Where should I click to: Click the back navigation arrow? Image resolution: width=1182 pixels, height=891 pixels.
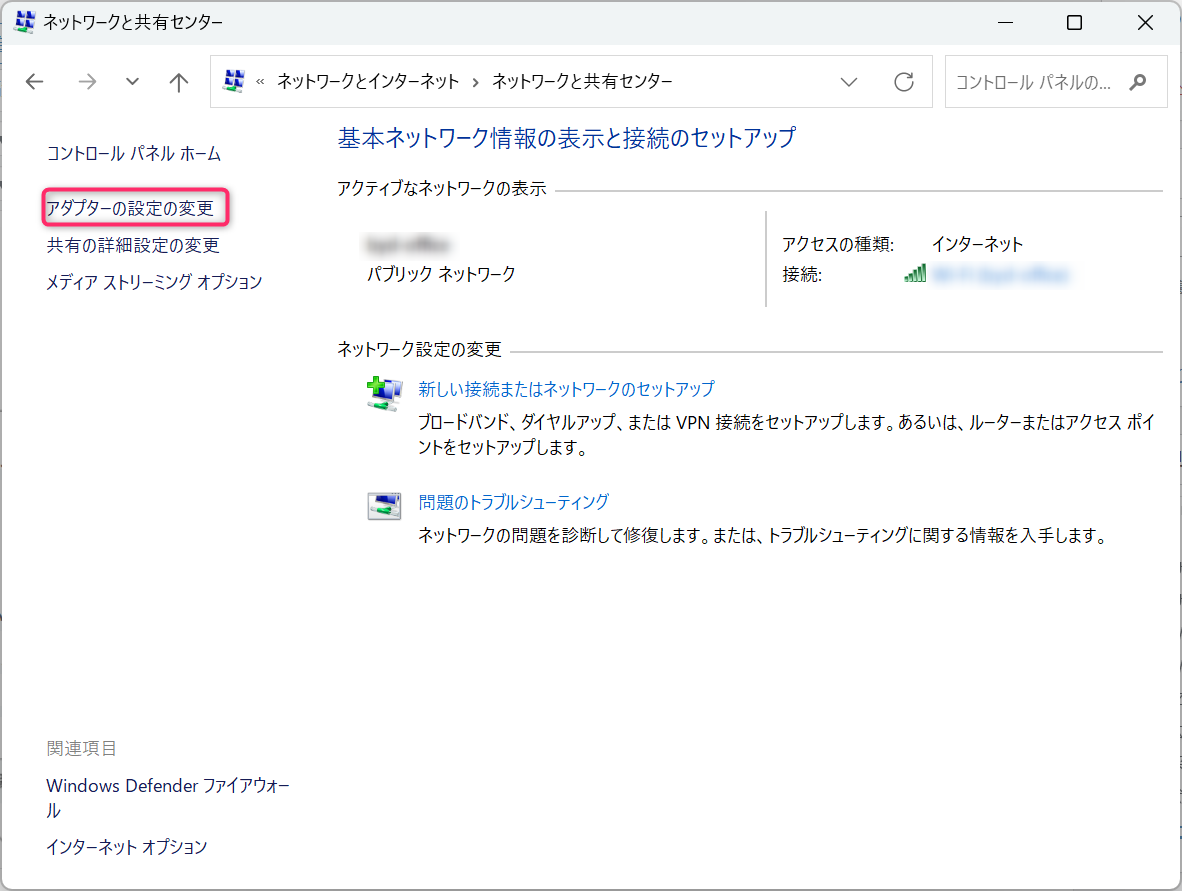[34, 81]
